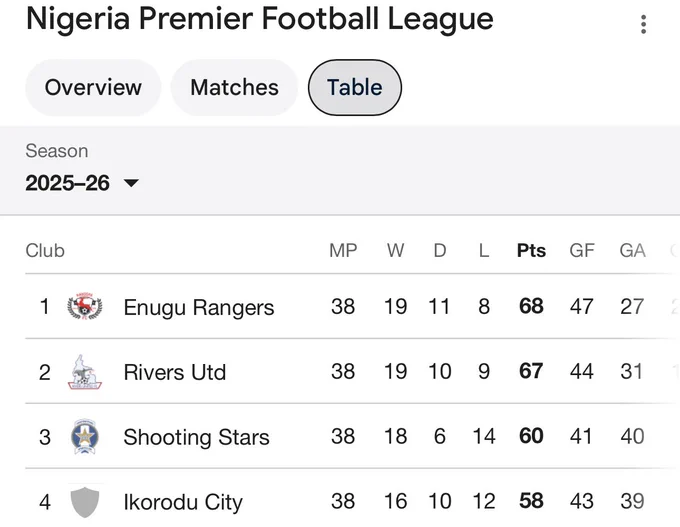This screenshot has height=527, width=680.
Task: Select the Table tab
Action: pyautogui.click(x=355, y=88)
